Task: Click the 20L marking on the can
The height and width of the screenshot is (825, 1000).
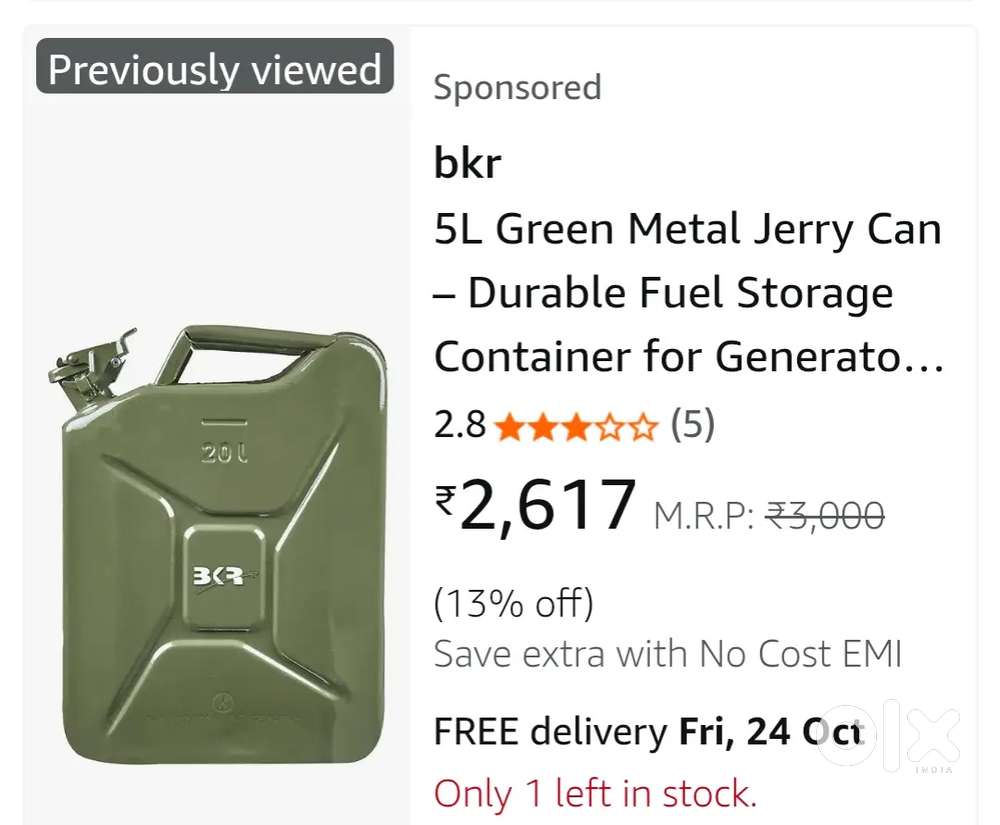Action: click(224, 454)
